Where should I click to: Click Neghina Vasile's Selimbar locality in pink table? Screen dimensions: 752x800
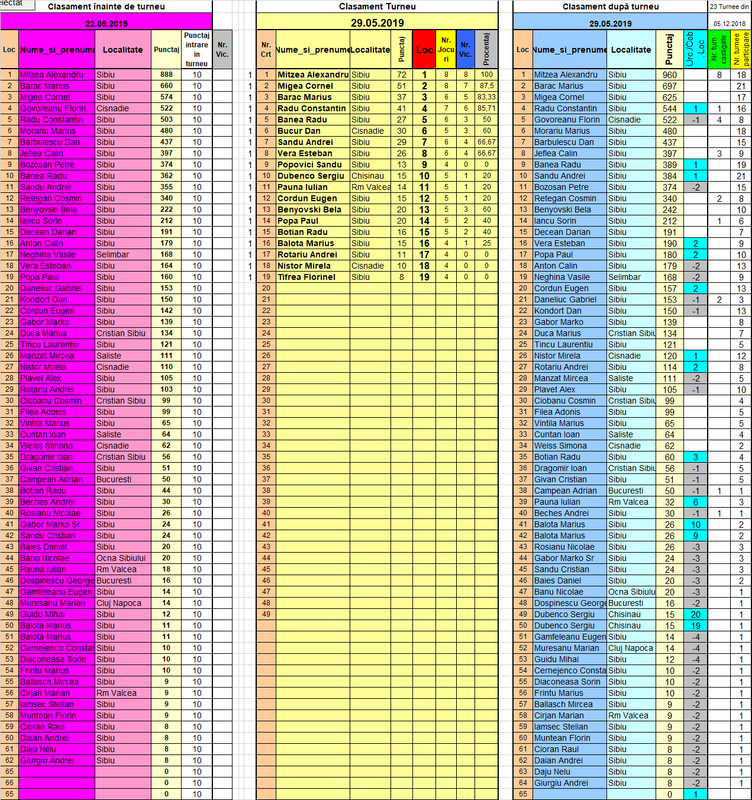point(122,255)
